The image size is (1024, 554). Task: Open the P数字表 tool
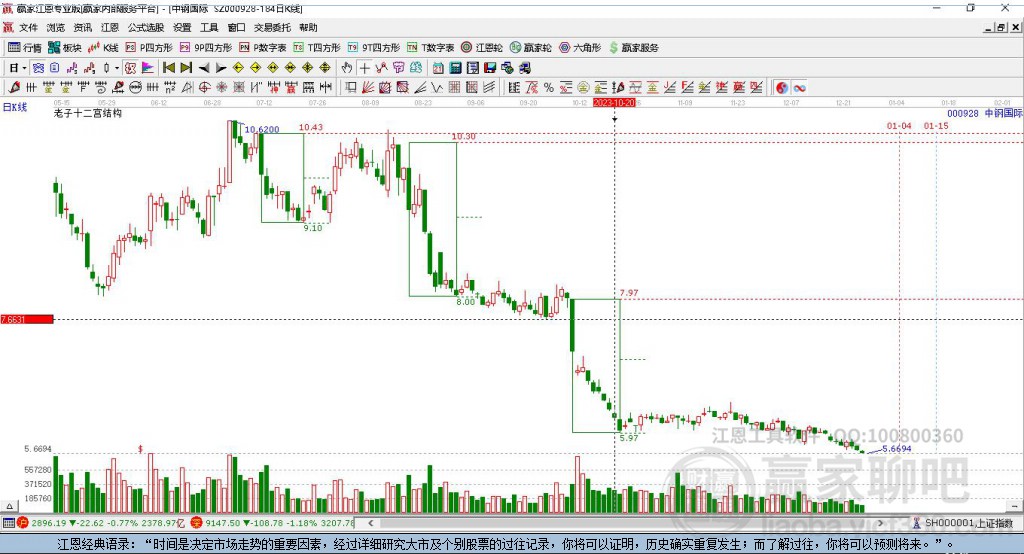point(263,48)
